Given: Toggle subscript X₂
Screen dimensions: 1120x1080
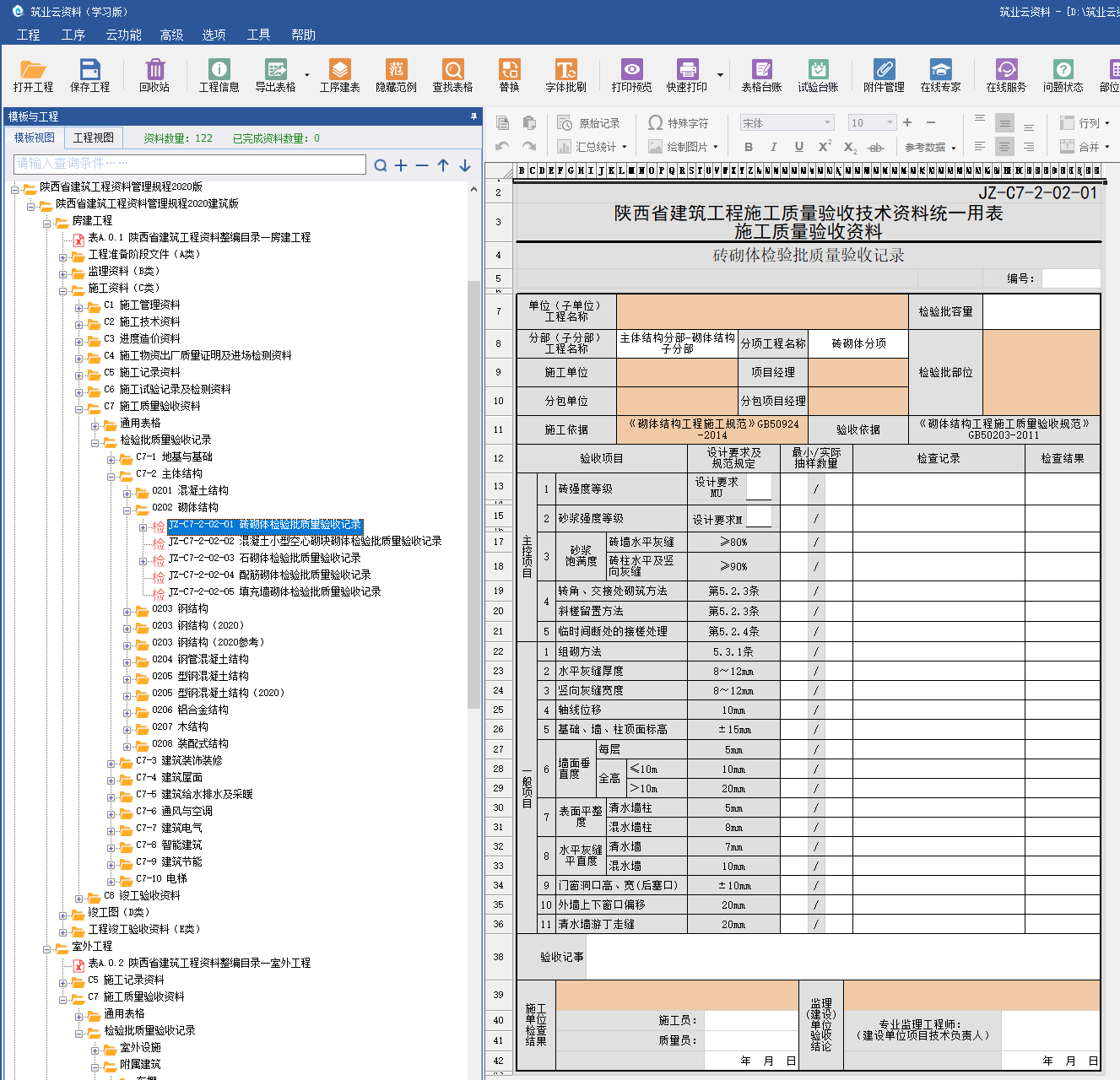Looking at the screenshot, I should [850, 147].
